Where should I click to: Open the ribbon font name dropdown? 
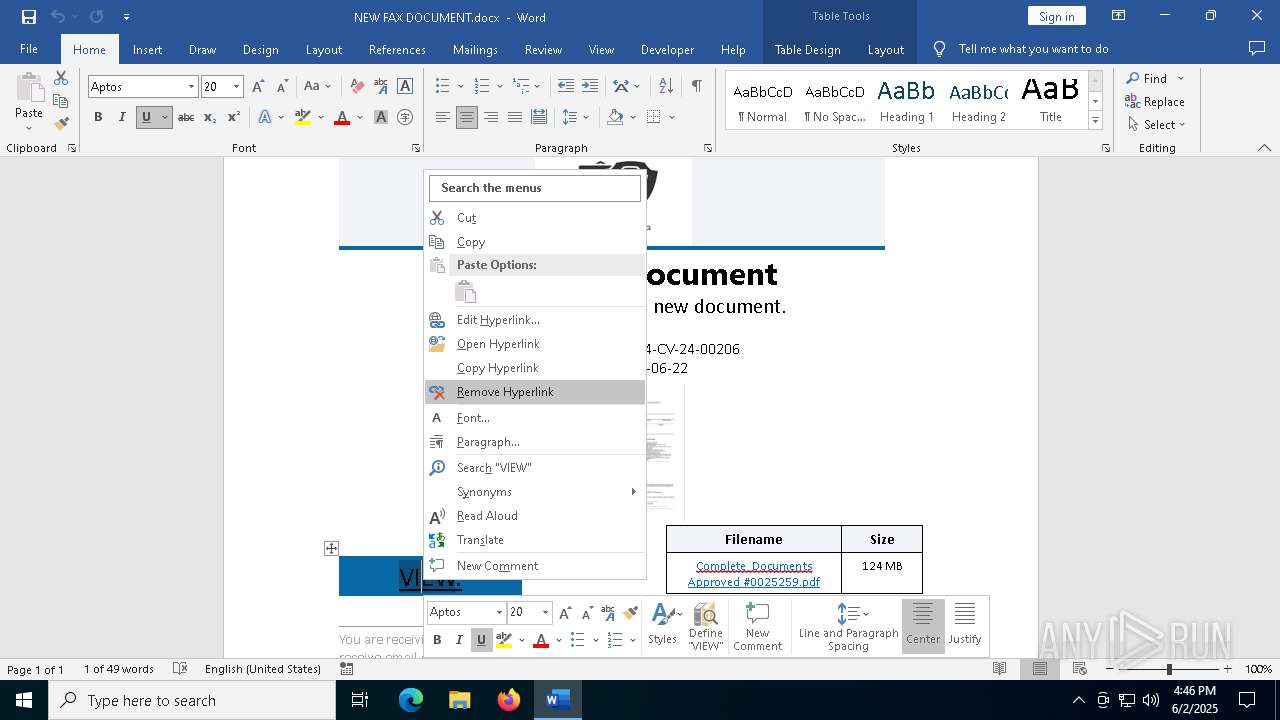[x=191, y=87]
